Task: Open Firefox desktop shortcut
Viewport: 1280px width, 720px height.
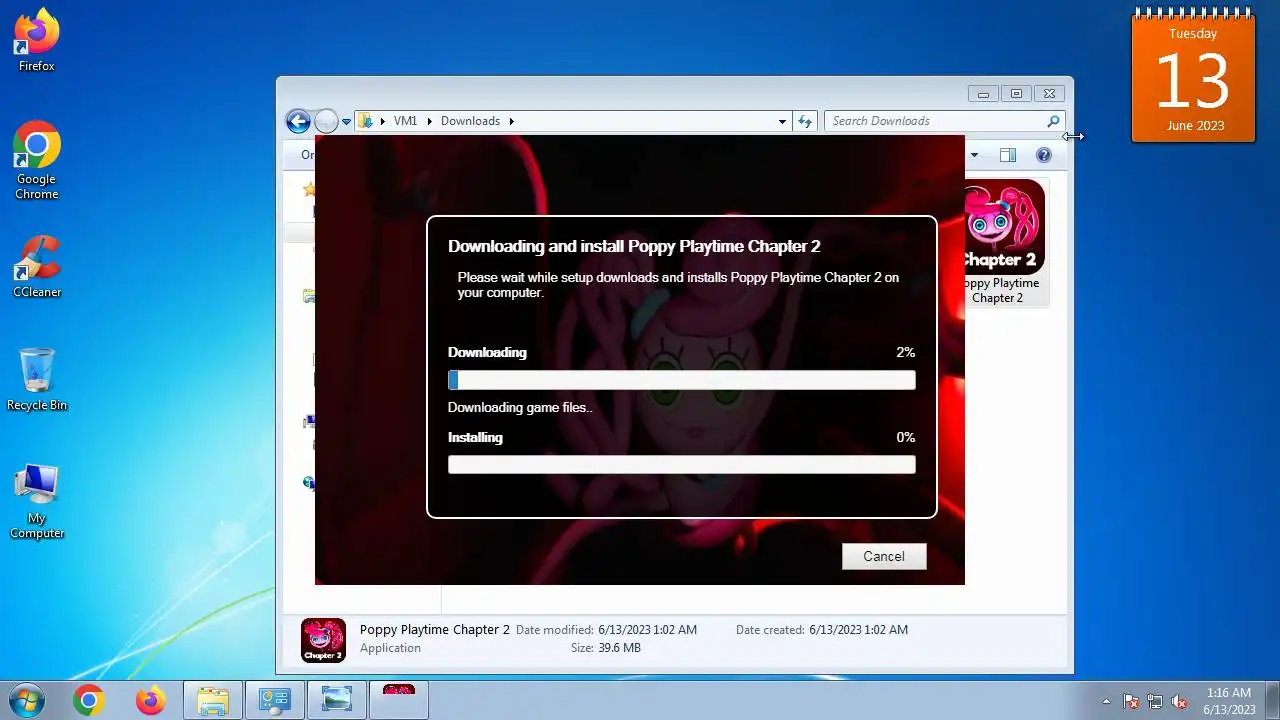Action: pyautogui.click(x=37, y=41)
